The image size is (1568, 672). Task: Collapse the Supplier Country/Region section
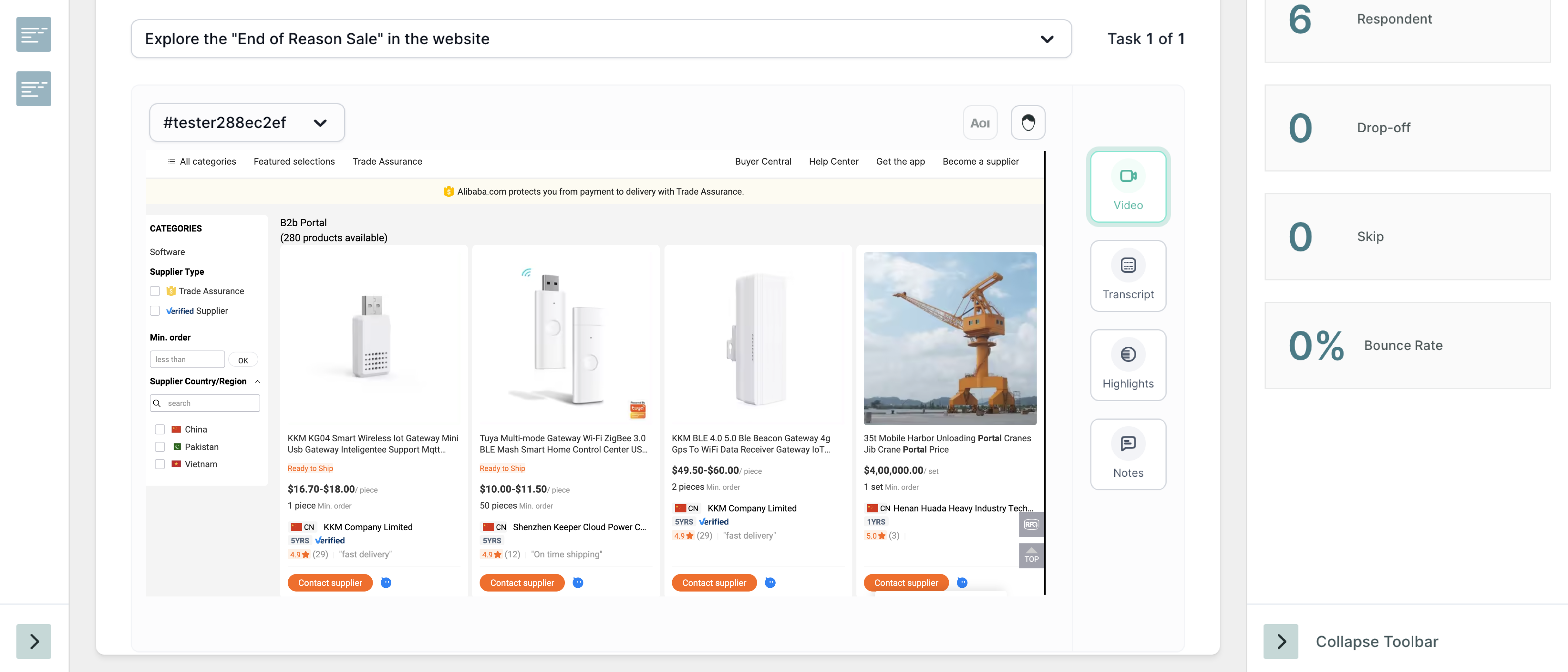tap(257, 382)
